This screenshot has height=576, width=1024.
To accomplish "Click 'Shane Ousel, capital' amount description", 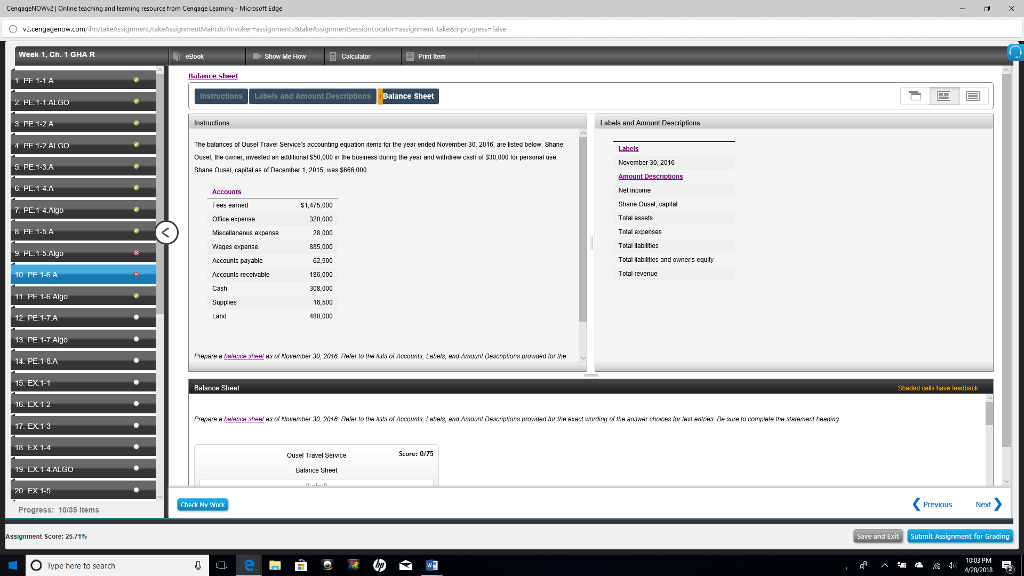I will (648, 204).
